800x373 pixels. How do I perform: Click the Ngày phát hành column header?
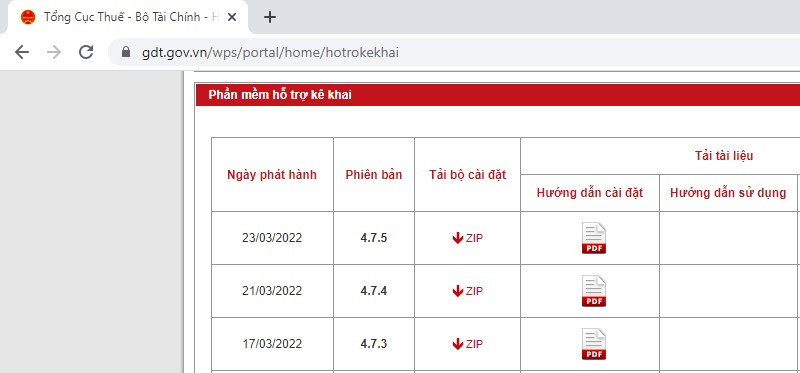272,175
